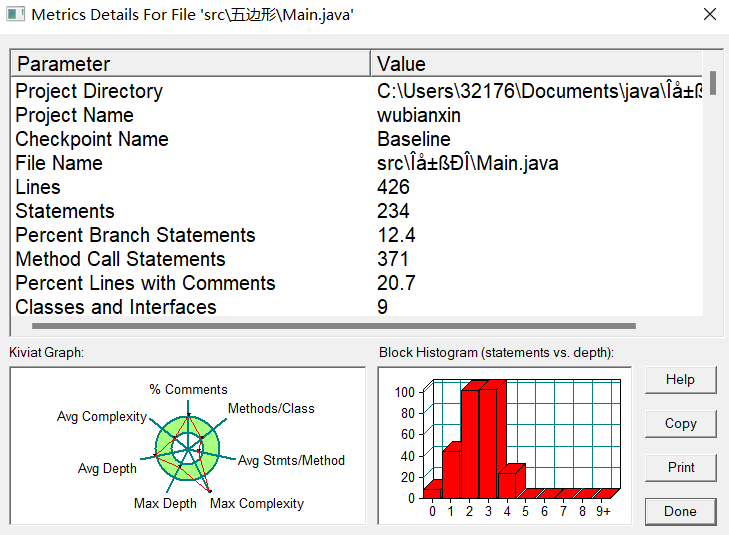Click the Methods/Class axis label
This screenshot has height=535, width=729.
pos(271,409)
